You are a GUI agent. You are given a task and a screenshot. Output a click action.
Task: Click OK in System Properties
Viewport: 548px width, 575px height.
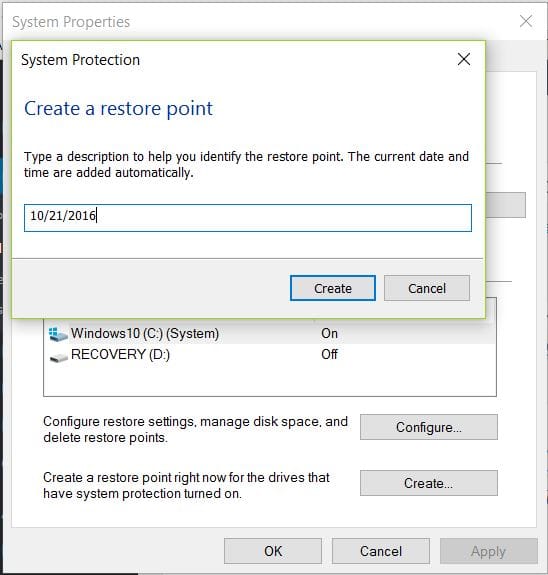pyautogui.click(x=273, y=551)
